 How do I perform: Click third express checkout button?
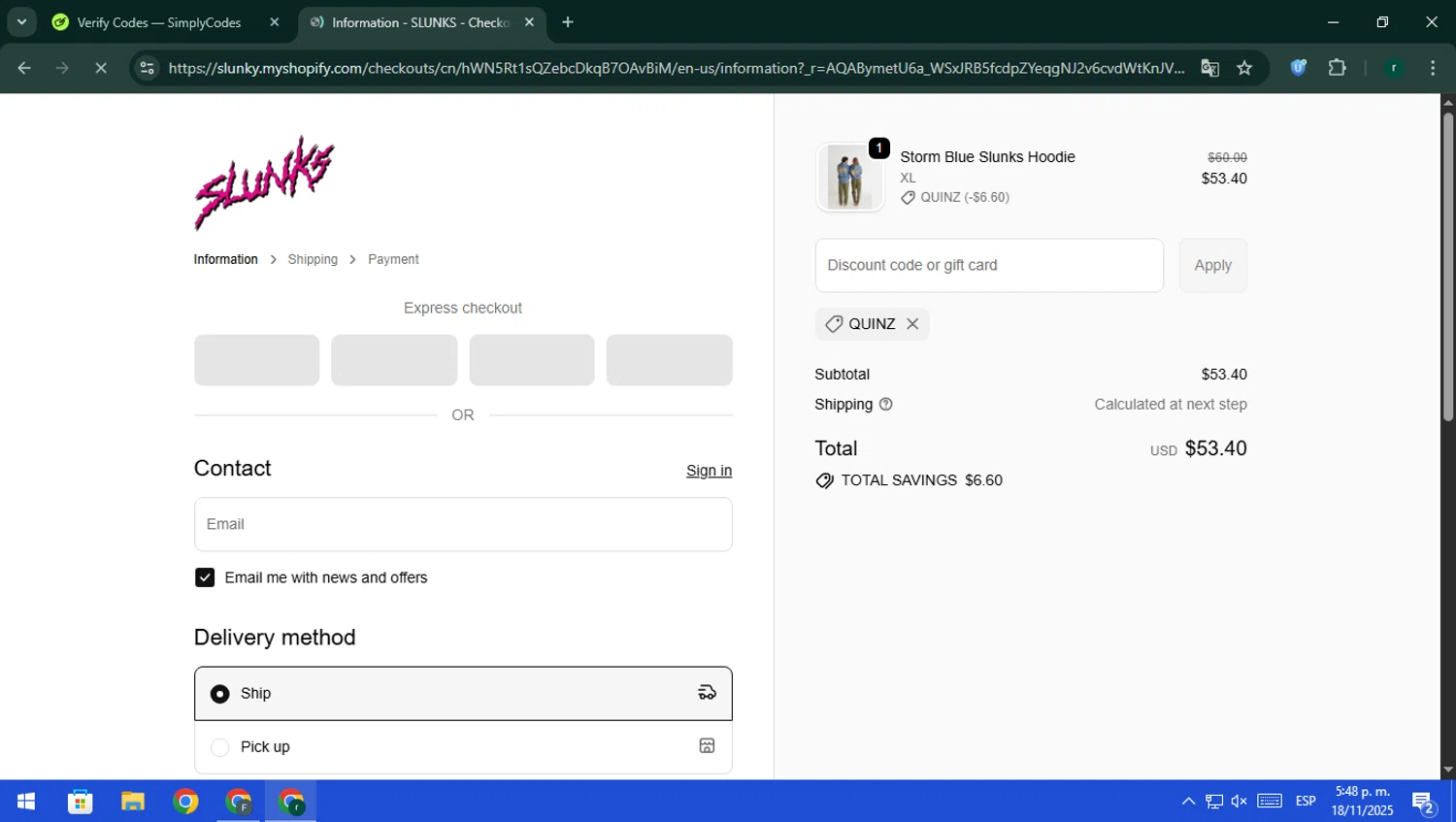532,360
